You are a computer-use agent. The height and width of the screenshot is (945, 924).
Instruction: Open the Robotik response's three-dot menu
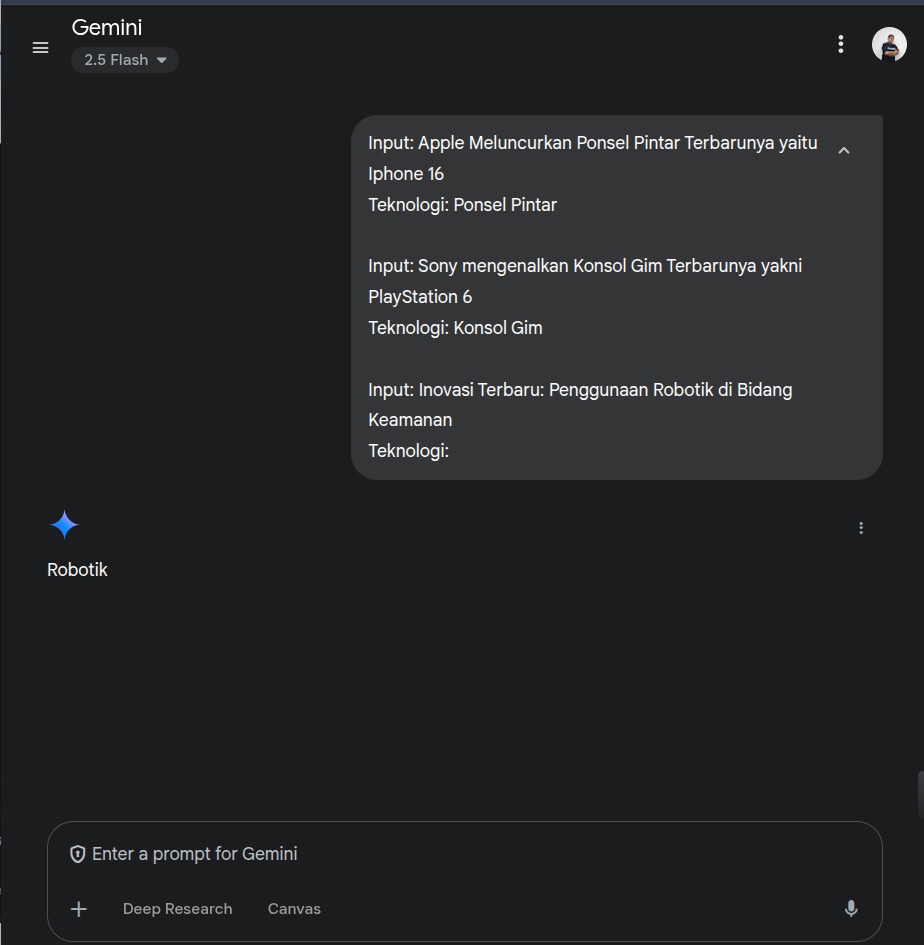coord(861,528)
